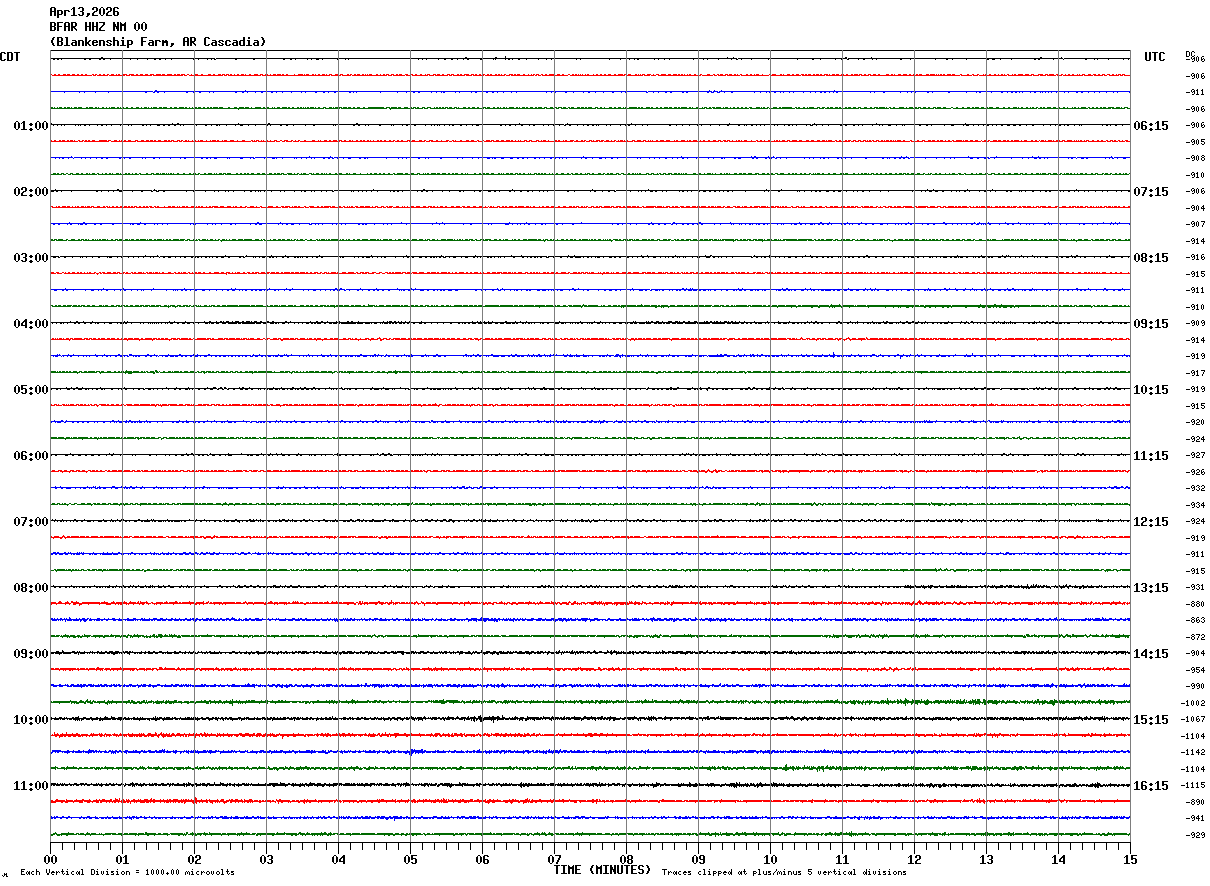Click minute 13 on the time axis
Viewport: 1210px width, 886px height.
986,859
